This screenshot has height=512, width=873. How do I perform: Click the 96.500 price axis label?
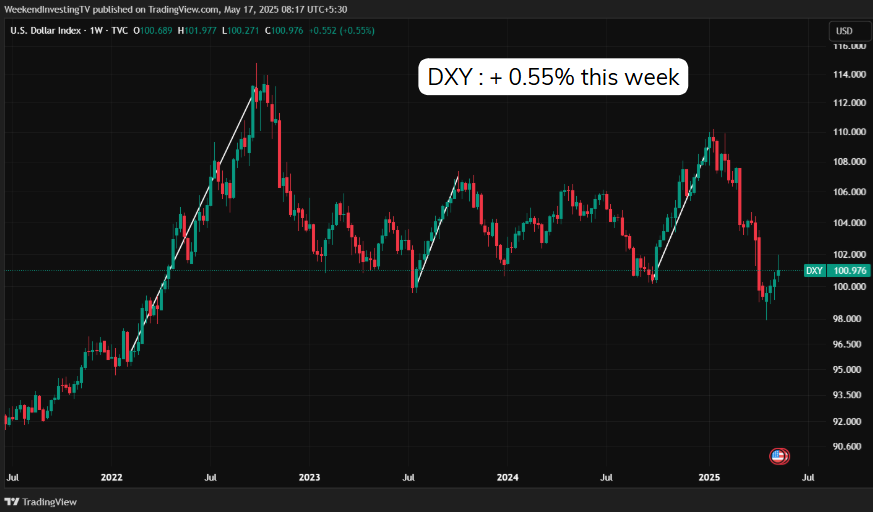(849, 344)
